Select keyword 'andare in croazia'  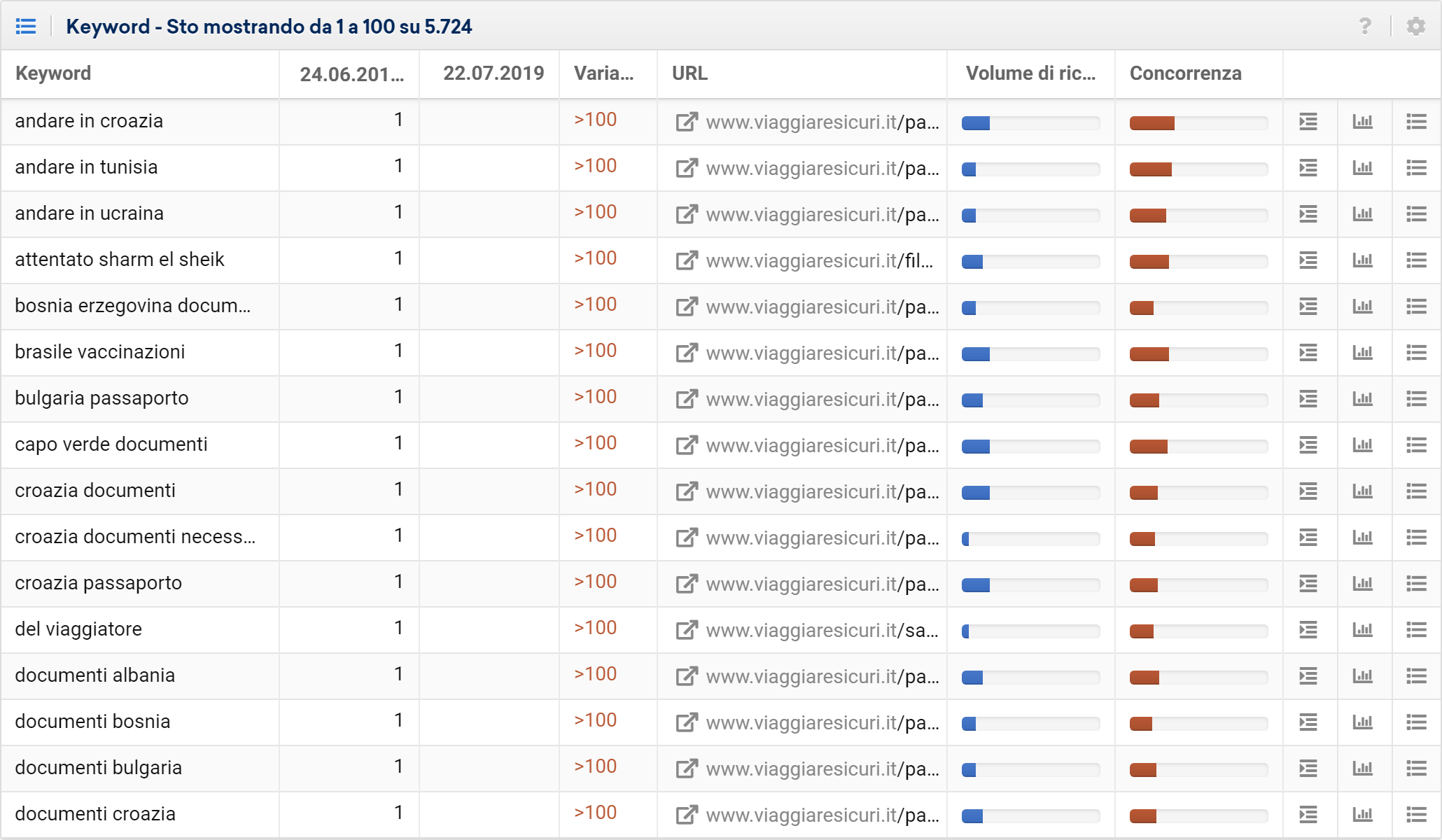point(89,121)
